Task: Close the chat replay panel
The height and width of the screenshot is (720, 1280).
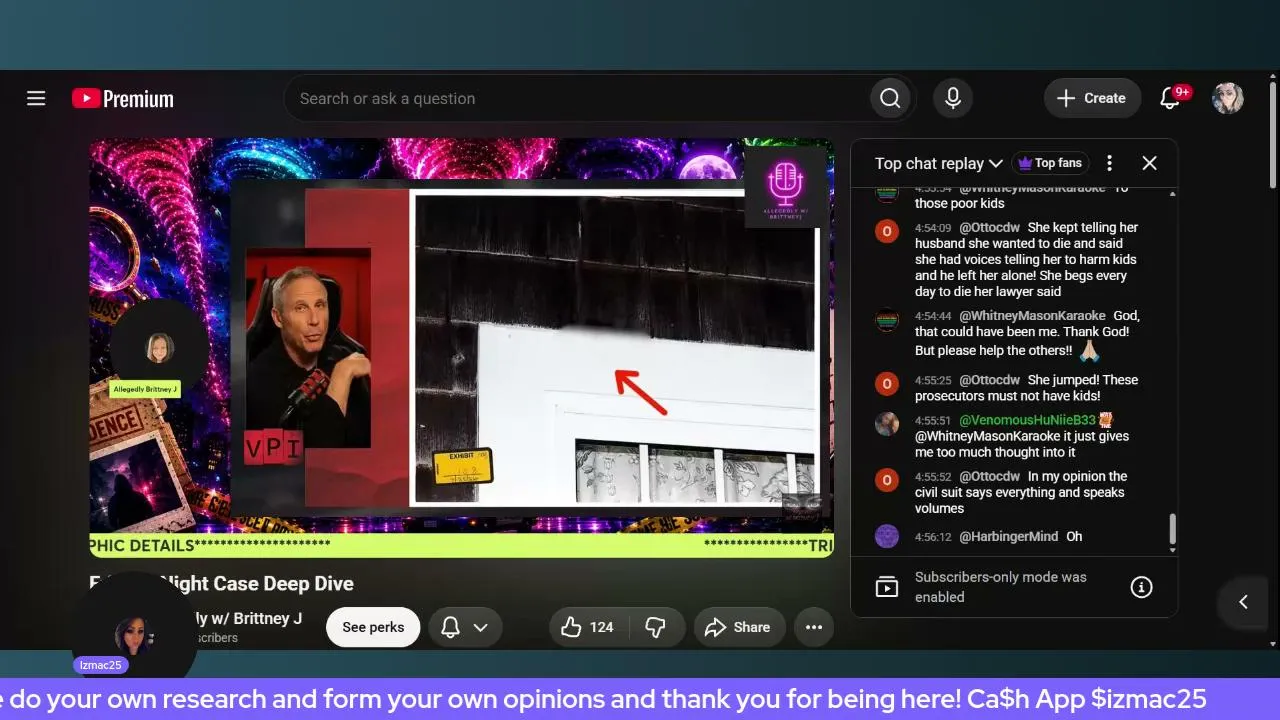Action: (x=1149, y=163)
